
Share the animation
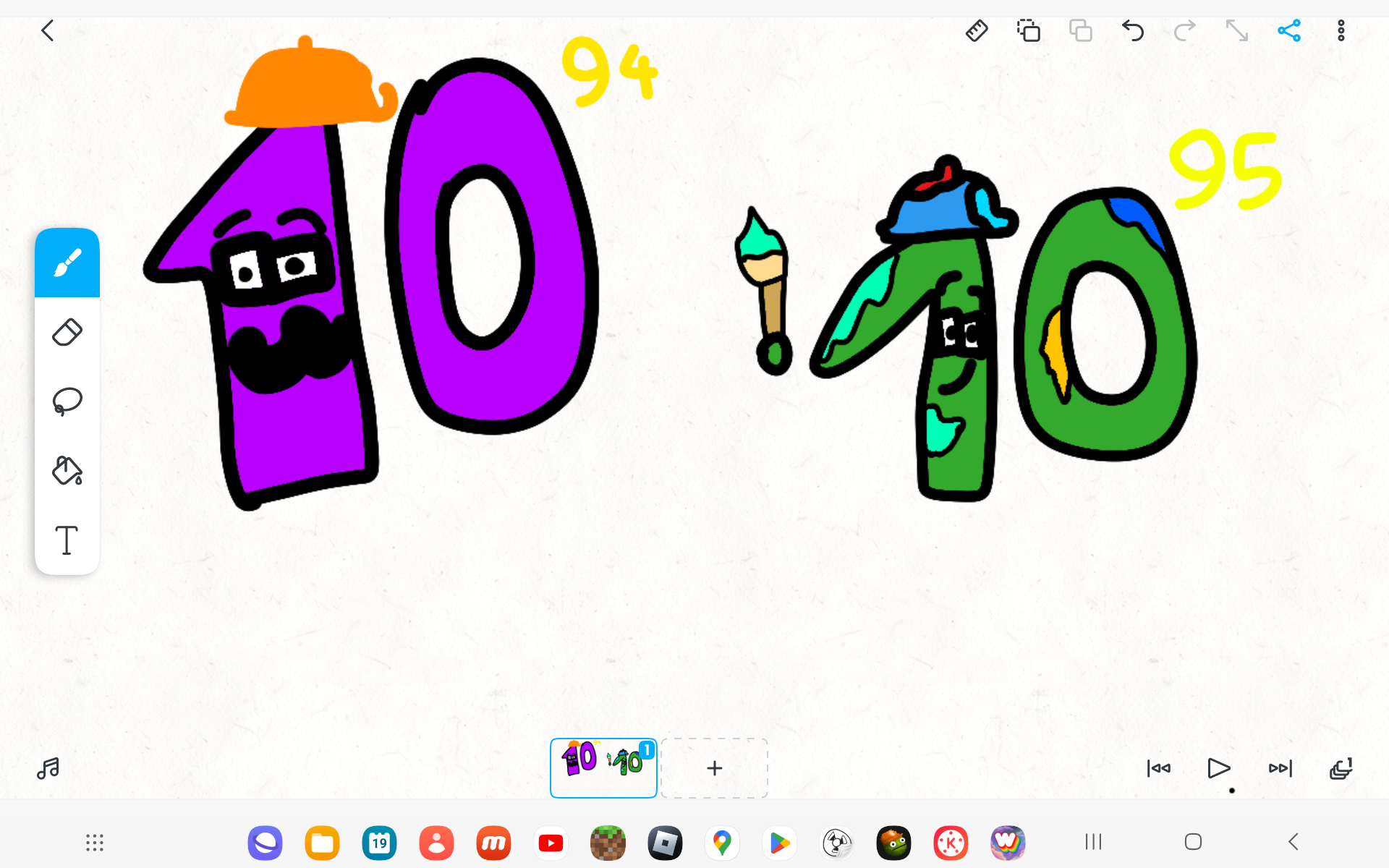[1289, 31]
